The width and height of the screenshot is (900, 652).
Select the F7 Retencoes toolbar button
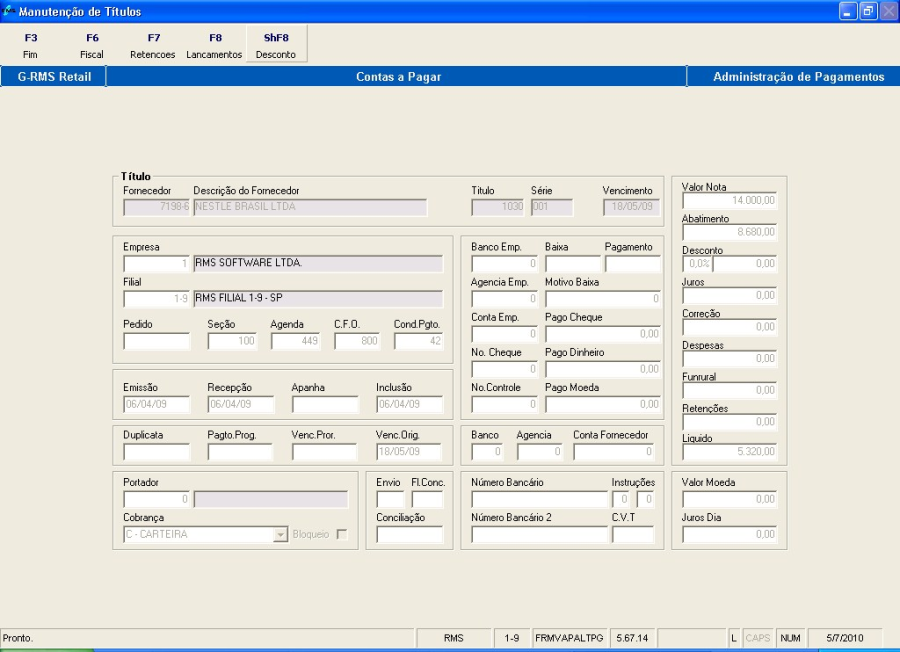(153, 45)
